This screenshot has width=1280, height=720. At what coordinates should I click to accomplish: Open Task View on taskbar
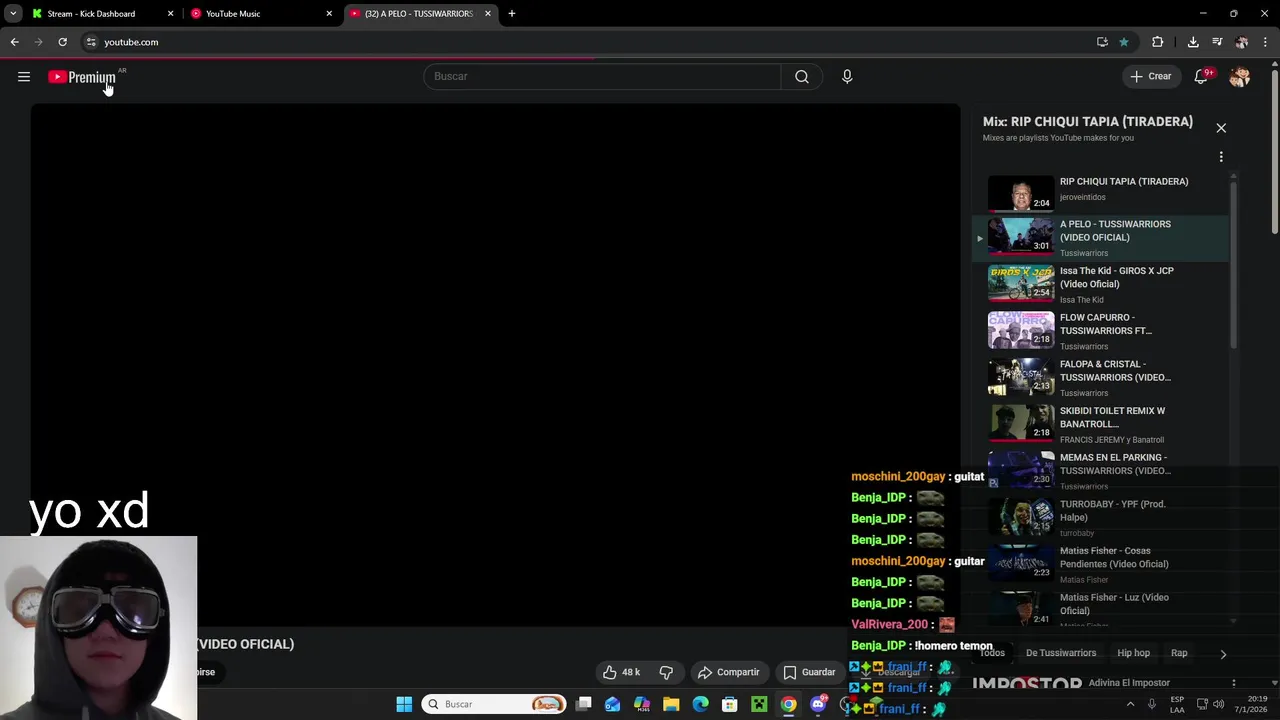click(x=584, y=704)
